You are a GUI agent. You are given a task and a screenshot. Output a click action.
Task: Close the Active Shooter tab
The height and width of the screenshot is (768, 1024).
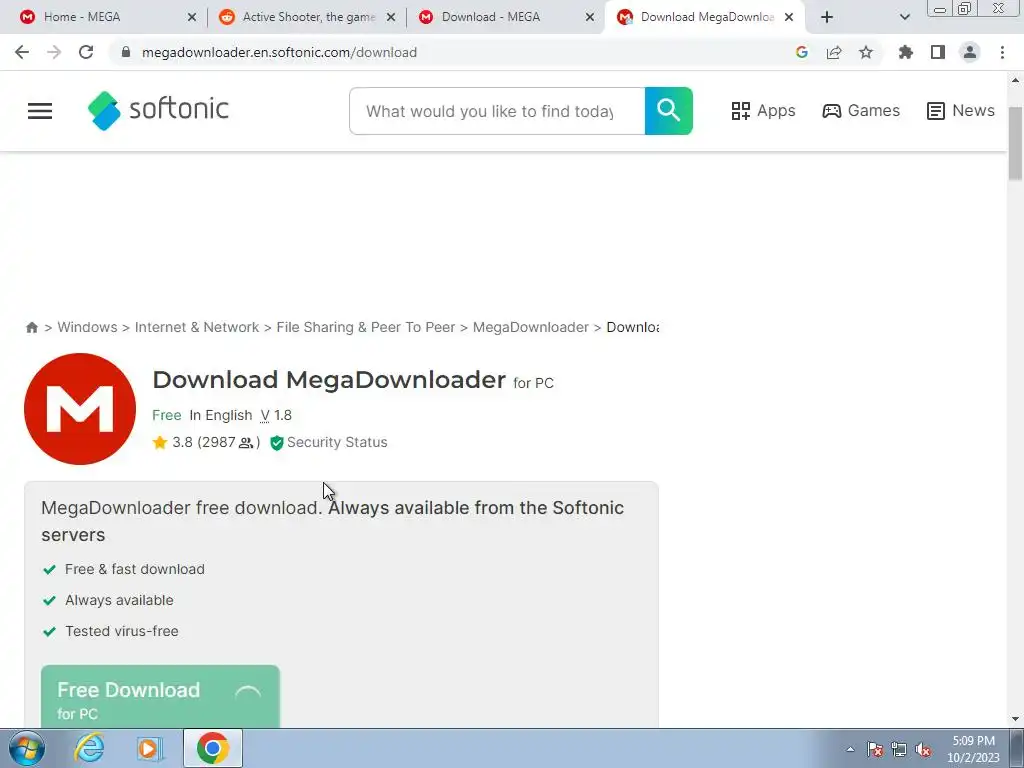(x=391, y=17)
